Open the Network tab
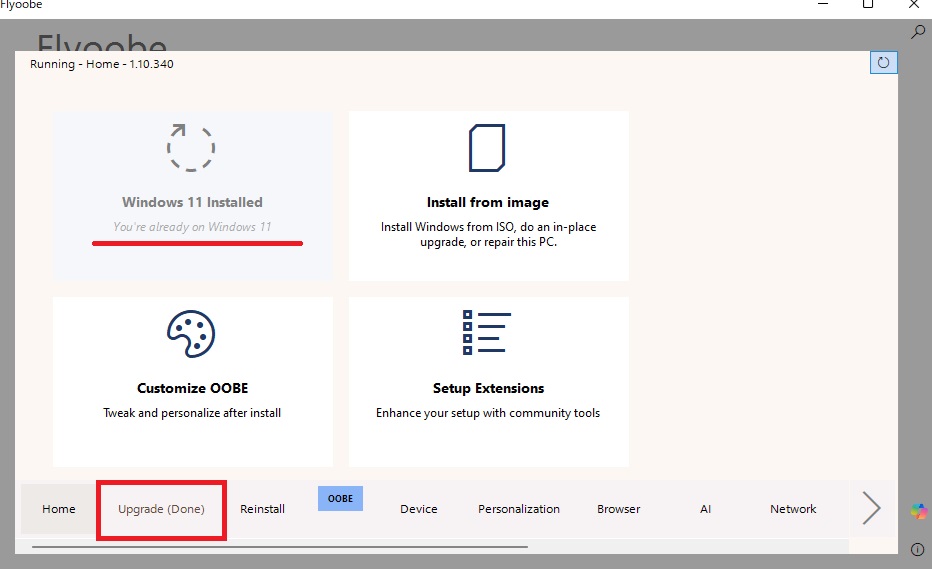Image resolution: width=932 pixels, height=569 pixels. [793, 509]
